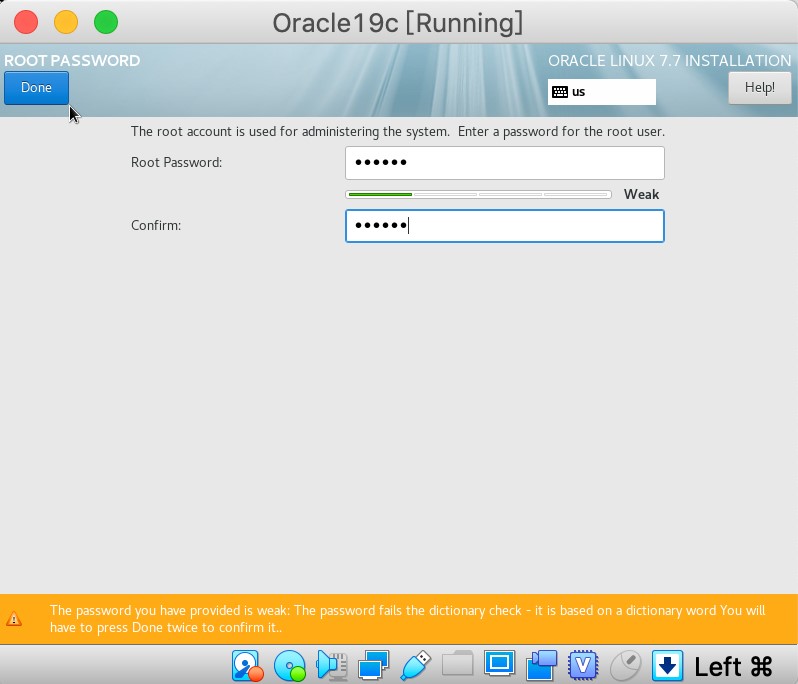Open VirtualBox optical disc icon
Image resolution: width=798 pixels, height=684 pixels.
click(290, 665)
